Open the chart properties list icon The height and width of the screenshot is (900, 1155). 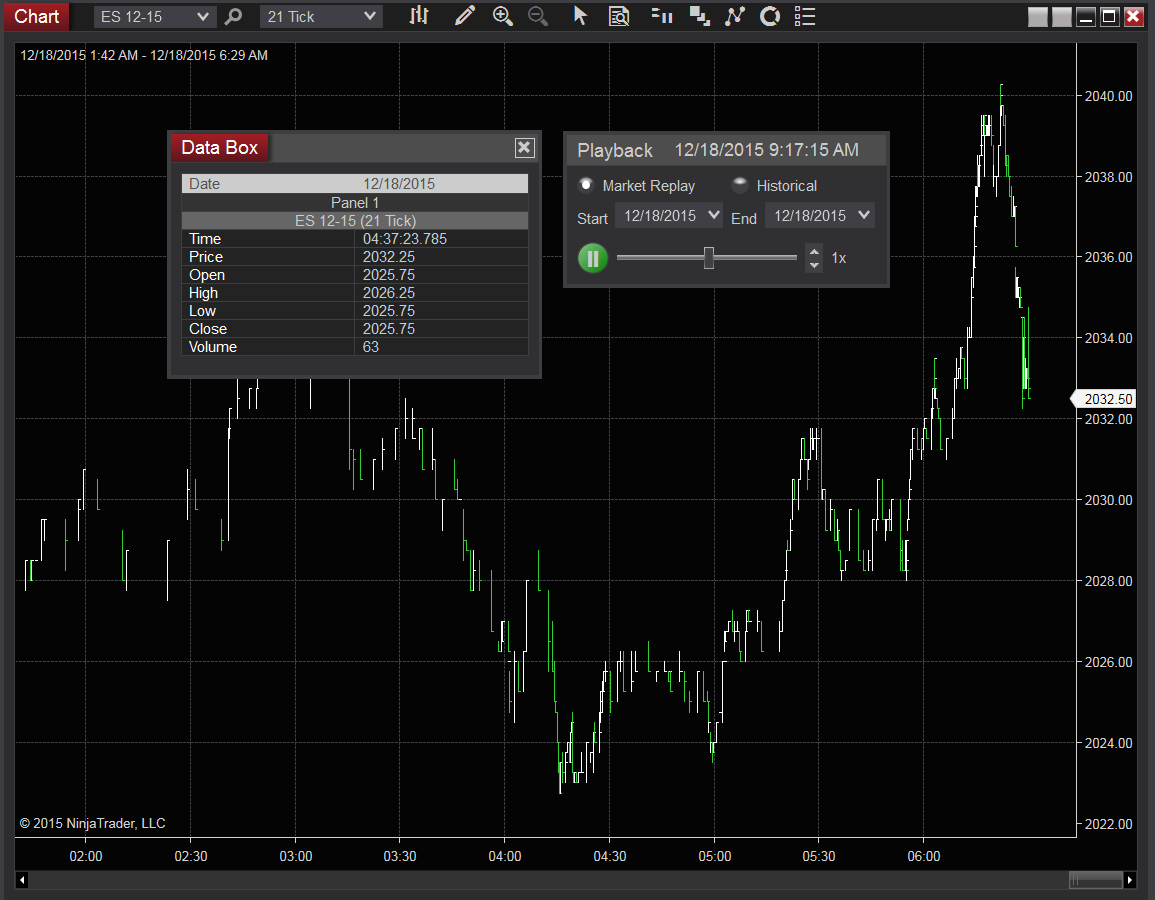click(805, 15)
